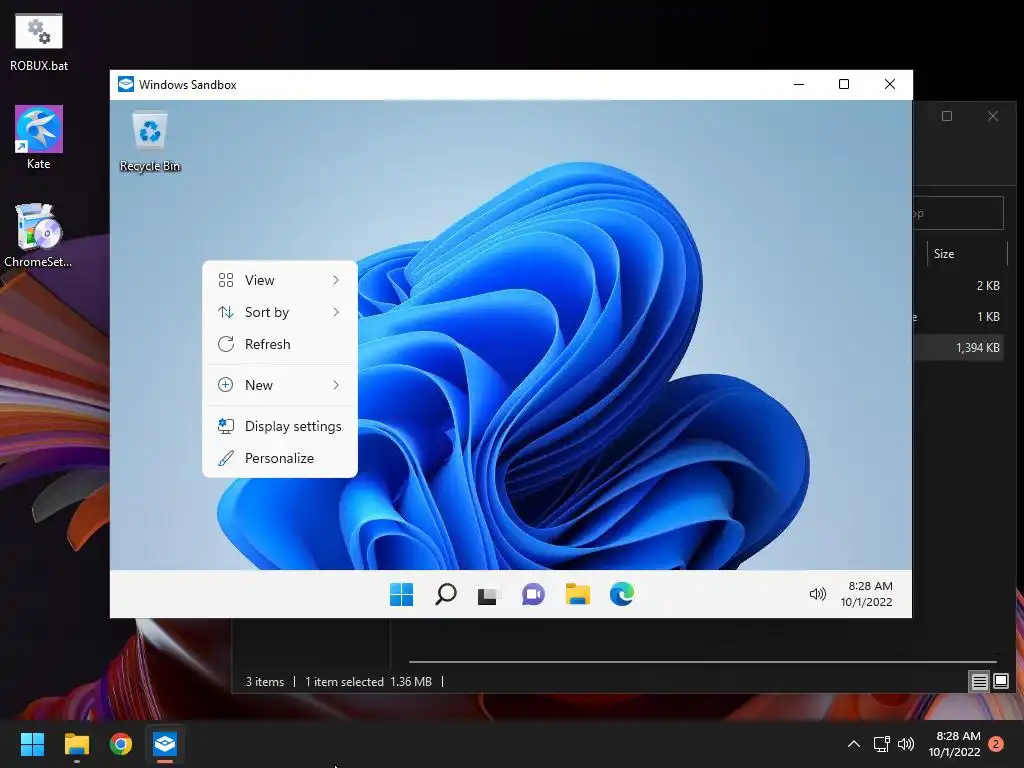The height and width of the screenshot is (768, 1024).
Task: Click the Windows Sandbox title bar icon
Action: click(x=125, y=84)
